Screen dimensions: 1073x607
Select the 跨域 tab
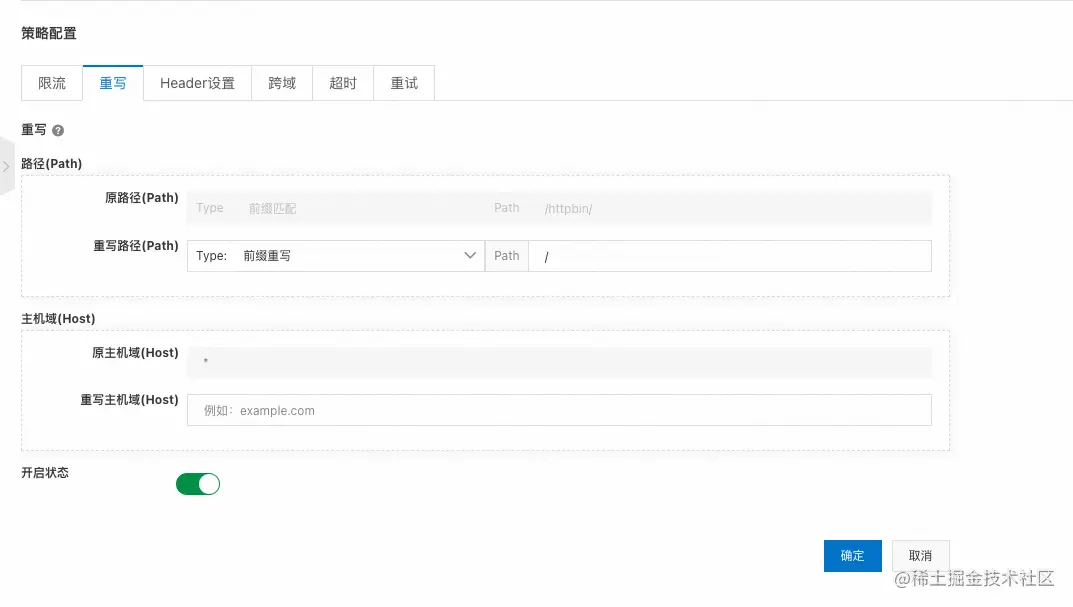281,83
